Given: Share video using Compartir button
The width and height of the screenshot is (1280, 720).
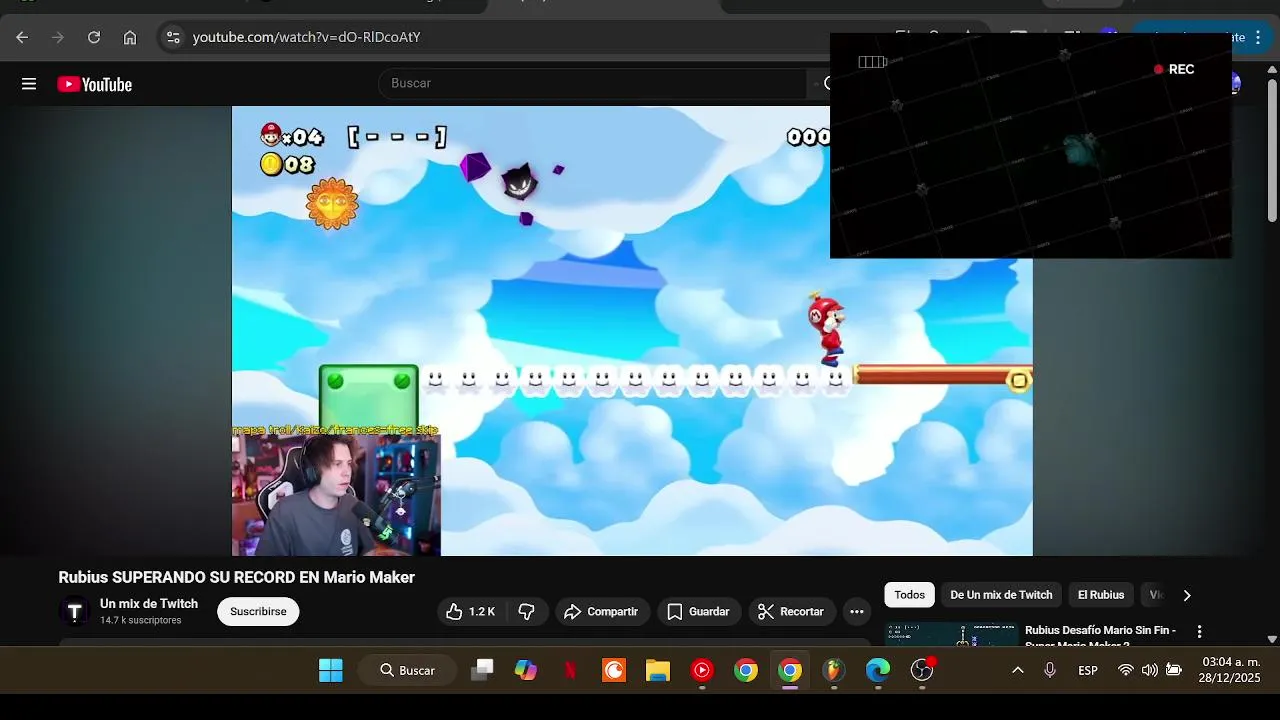Looking at the screenshot, I should 601,611.
